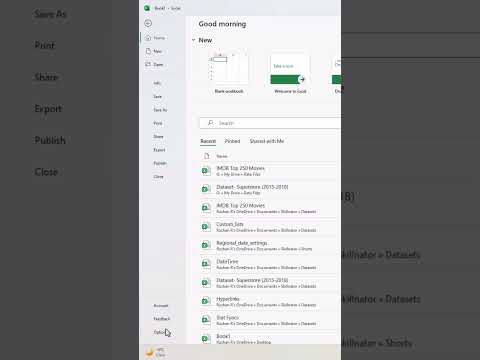Open Feedback at bottom of sidebar
The height and width of the screenshot is (360, 480).
(162, 319)
